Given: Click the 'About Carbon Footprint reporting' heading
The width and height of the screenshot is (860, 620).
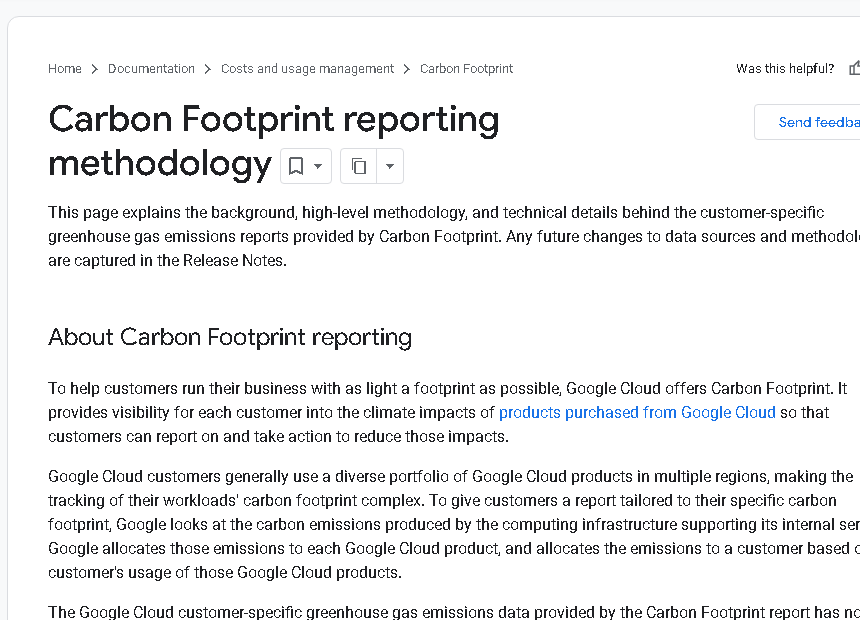Looking at the screenshot, I should point(230,337).
